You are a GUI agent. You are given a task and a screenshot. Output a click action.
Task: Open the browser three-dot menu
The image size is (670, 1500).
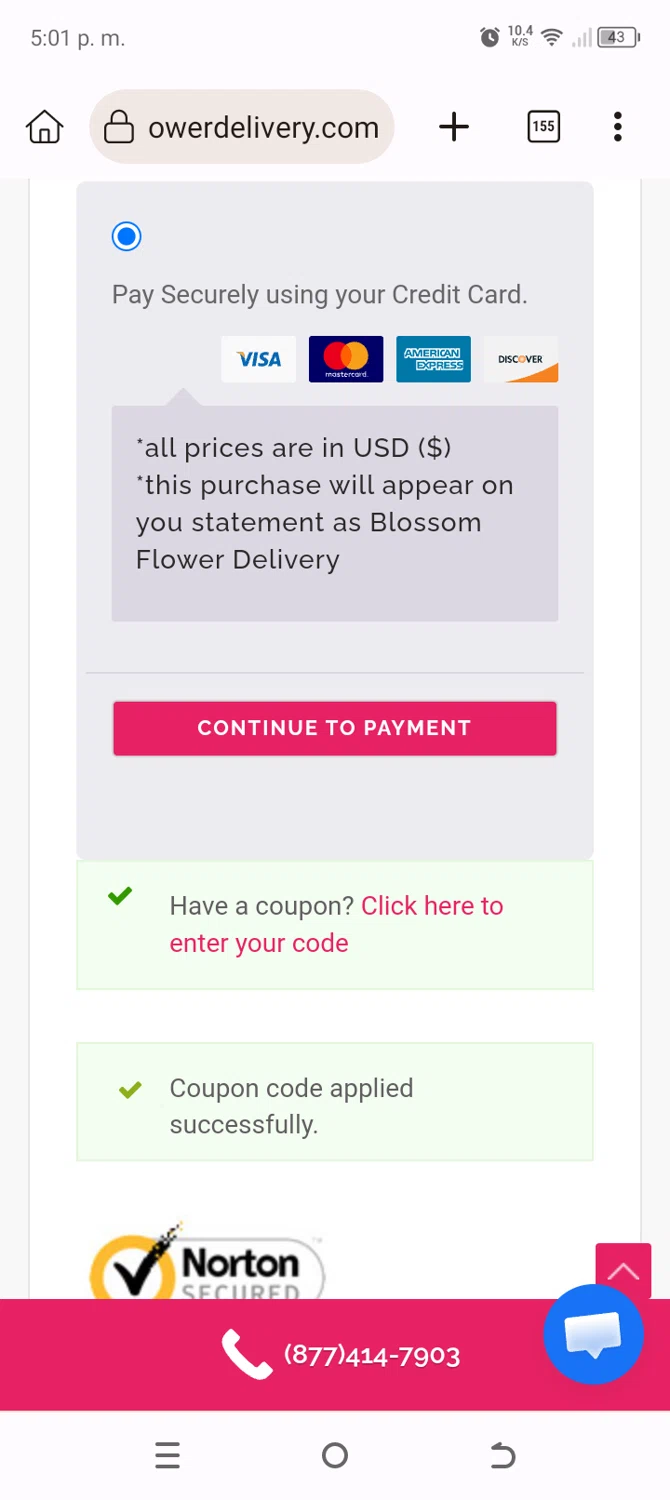pos(618,127)
